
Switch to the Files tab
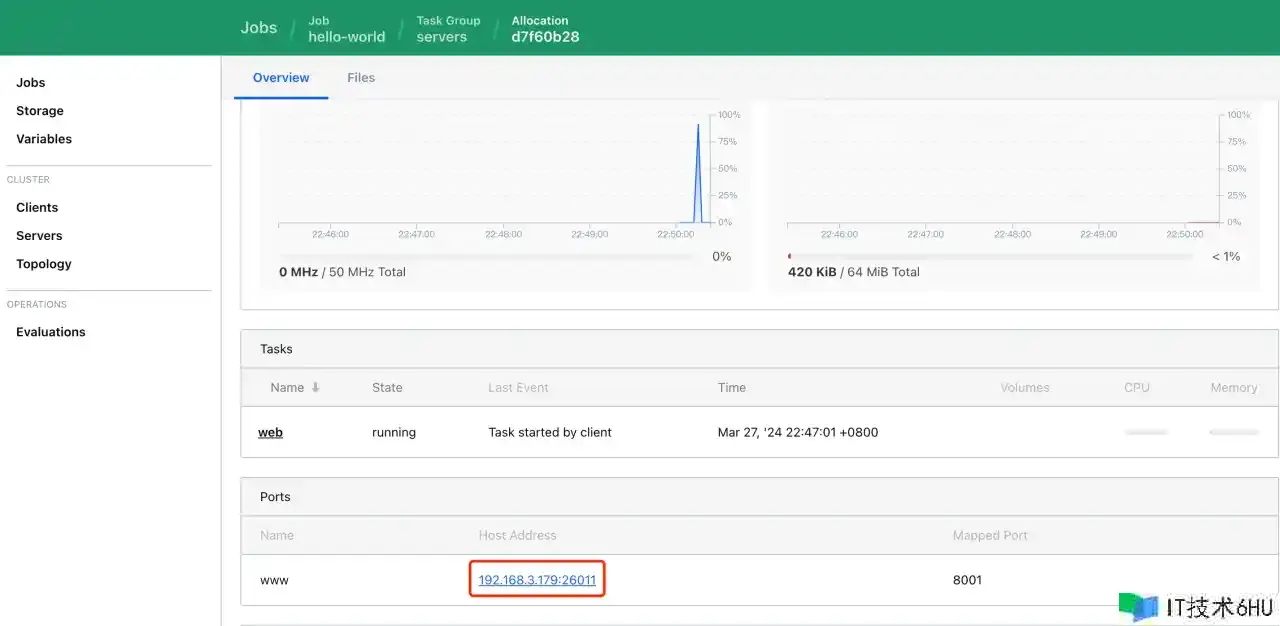tap(361, 77)
